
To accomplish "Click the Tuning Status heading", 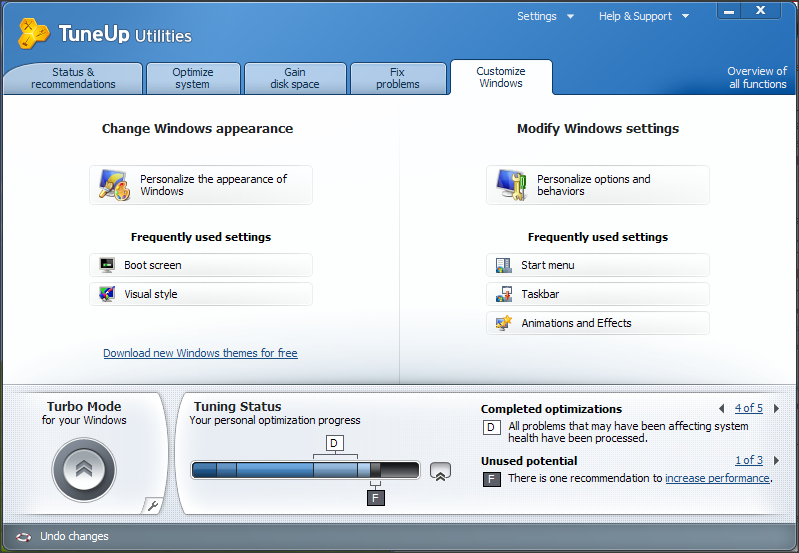I will pos(237,406).
